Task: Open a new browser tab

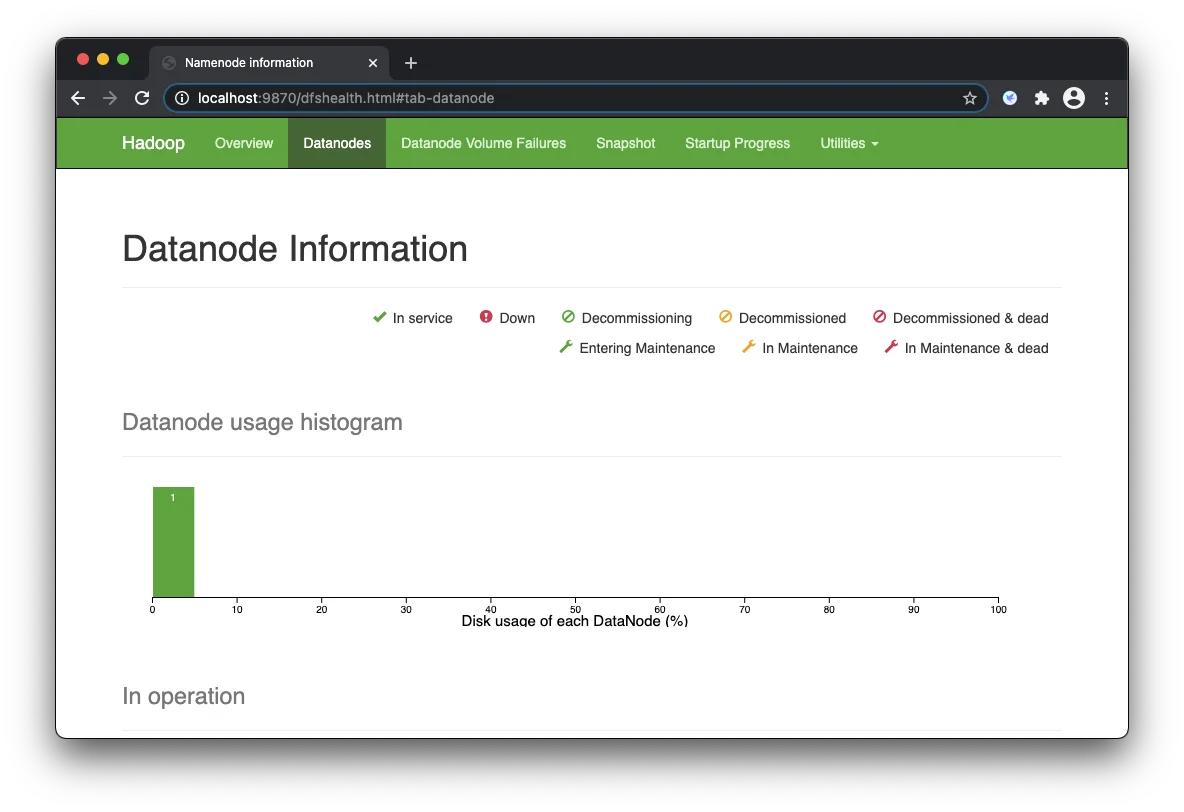Action: (410, 63)
